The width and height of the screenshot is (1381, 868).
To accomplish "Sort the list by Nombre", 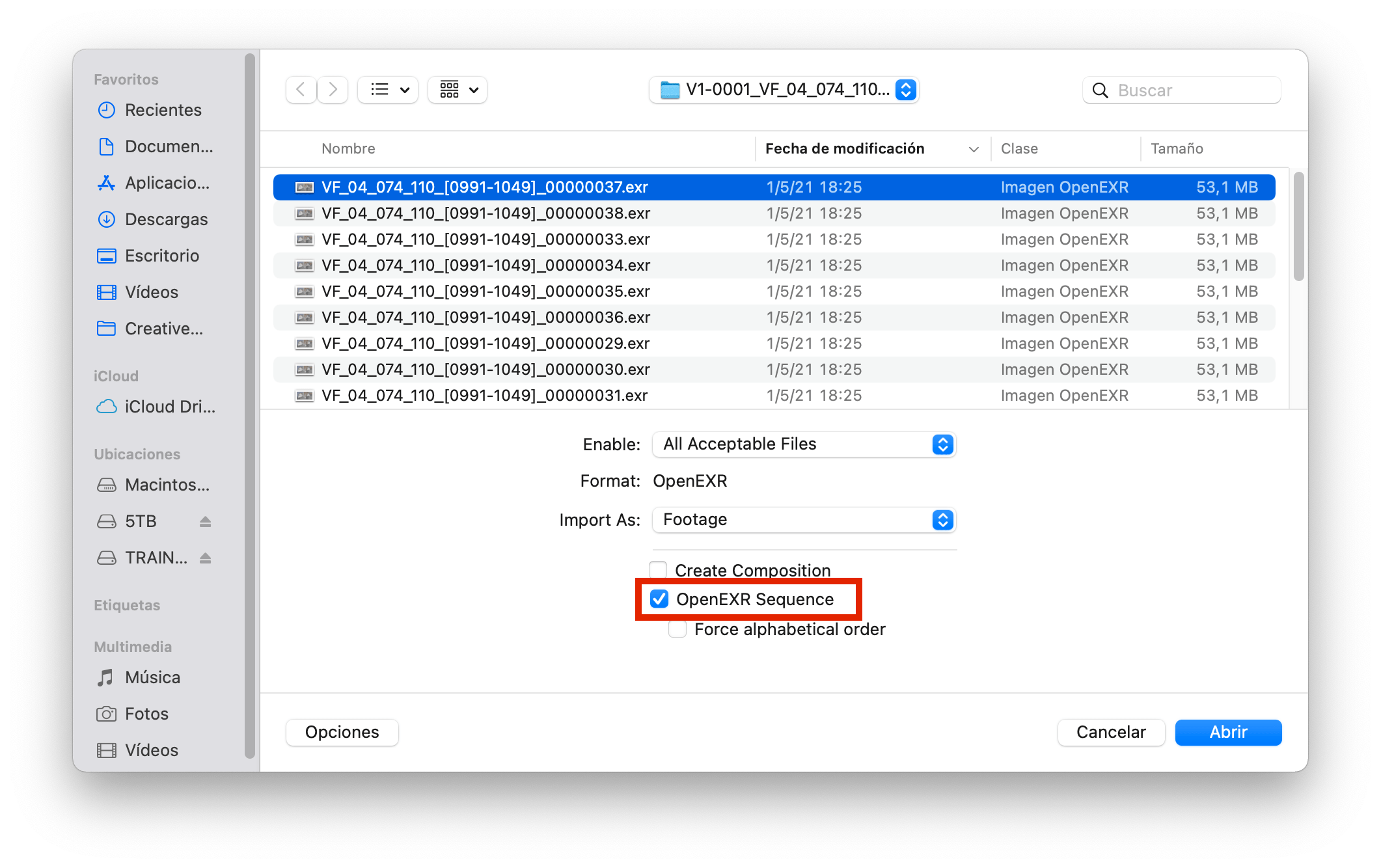I will tap(348, 148).
